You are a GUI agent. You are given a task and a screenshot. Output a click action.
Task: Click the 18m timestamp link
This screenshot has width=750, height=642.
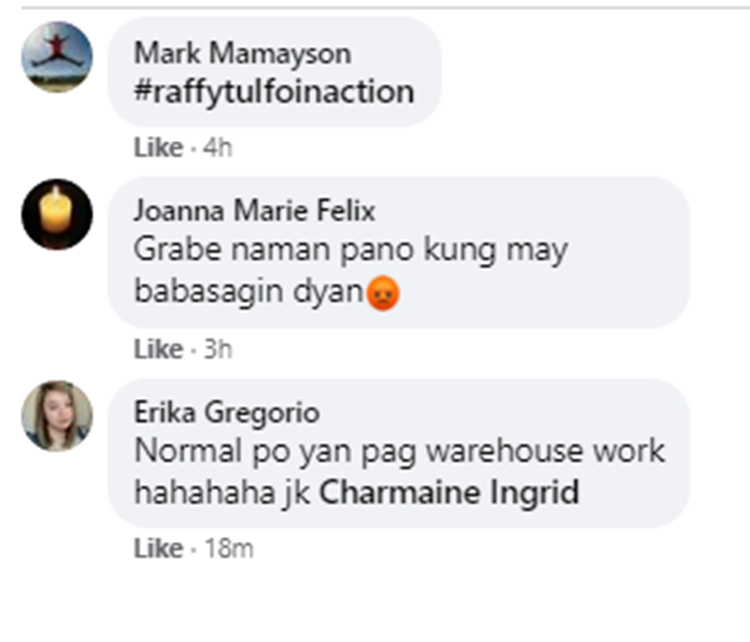coord(229,548)
